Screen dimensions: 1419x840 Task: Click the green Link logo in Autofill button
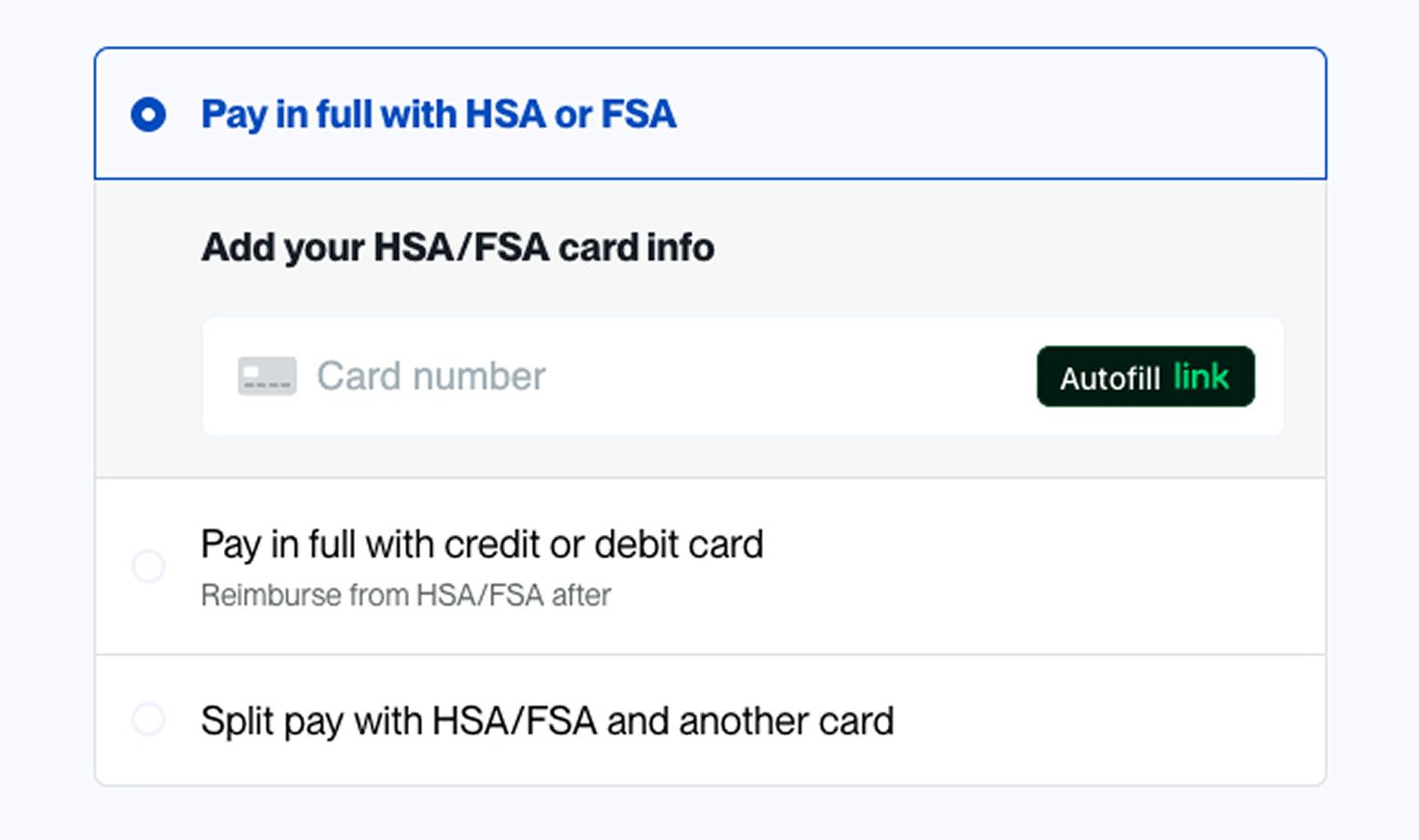[1201, 376]
